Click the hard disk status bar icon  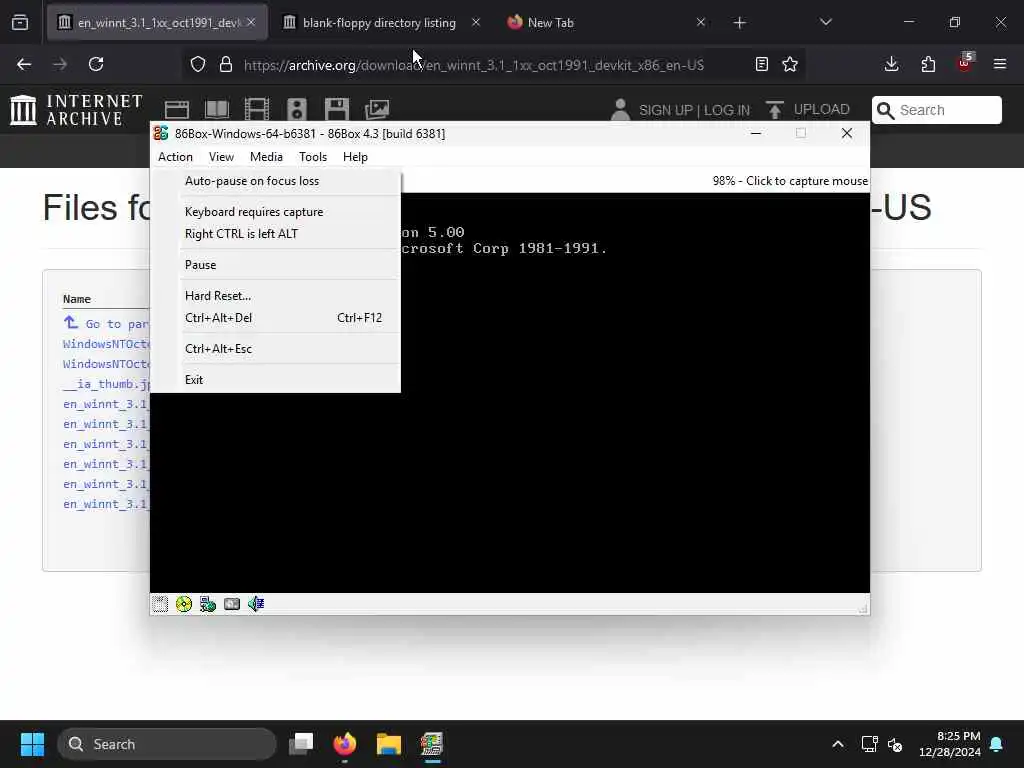(232, 604)
